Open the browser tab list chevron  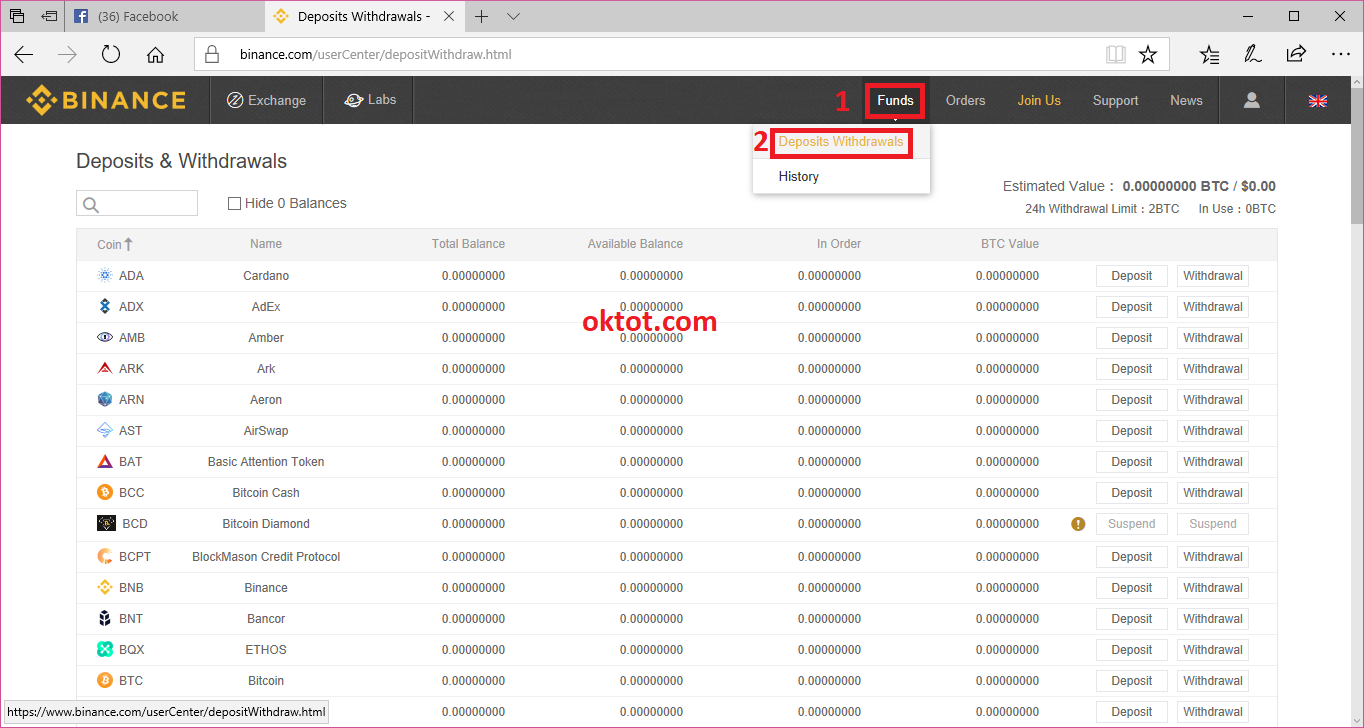(x=513, y=16)
